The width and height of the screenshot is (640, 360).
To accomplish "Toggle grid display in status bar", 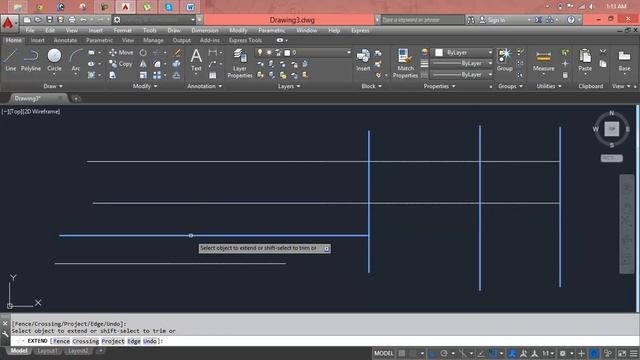I will pyautogui.click(x=402, y=353).
